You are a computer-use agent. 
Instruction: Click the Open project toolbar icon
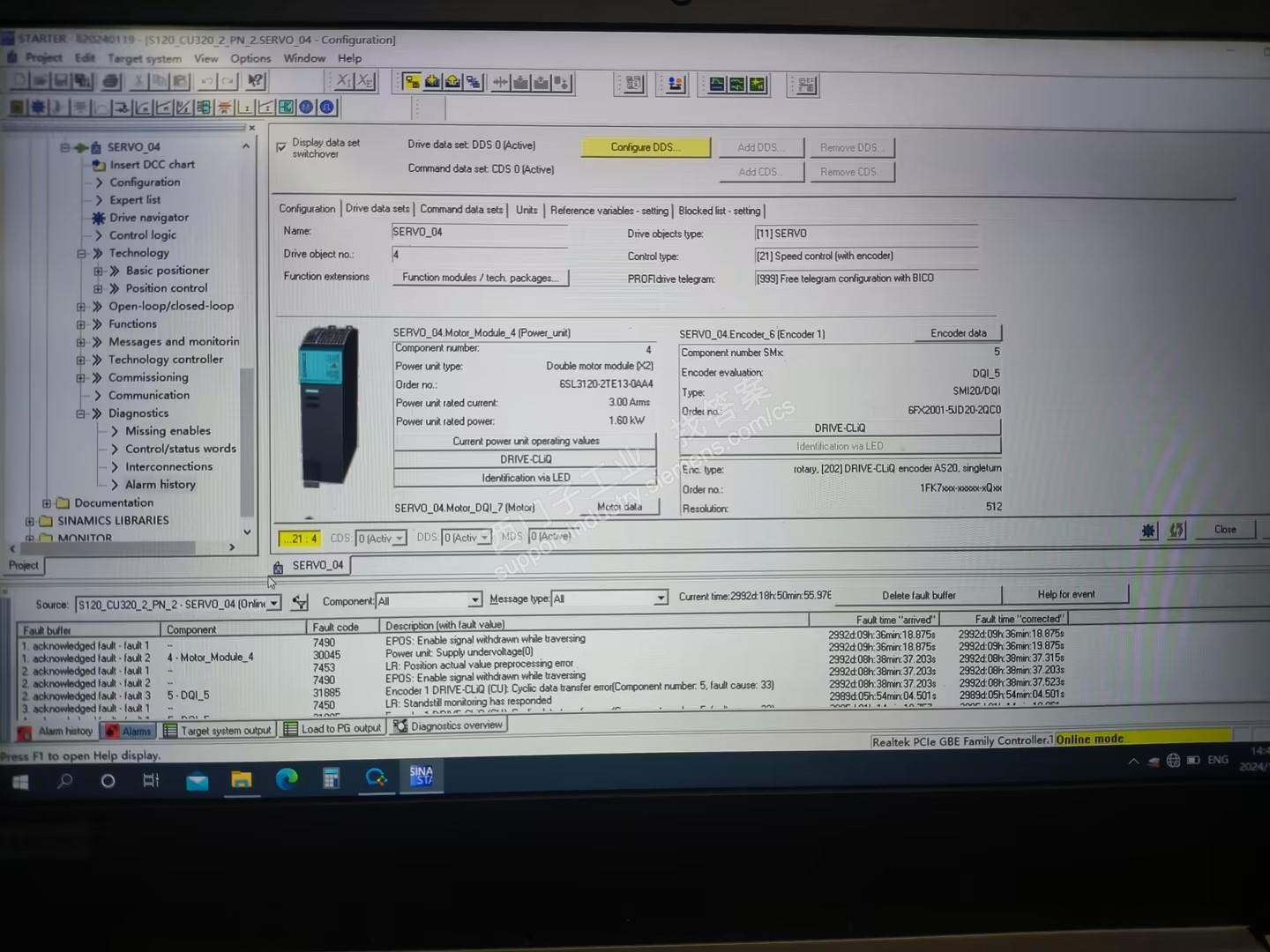pos(41,81)
